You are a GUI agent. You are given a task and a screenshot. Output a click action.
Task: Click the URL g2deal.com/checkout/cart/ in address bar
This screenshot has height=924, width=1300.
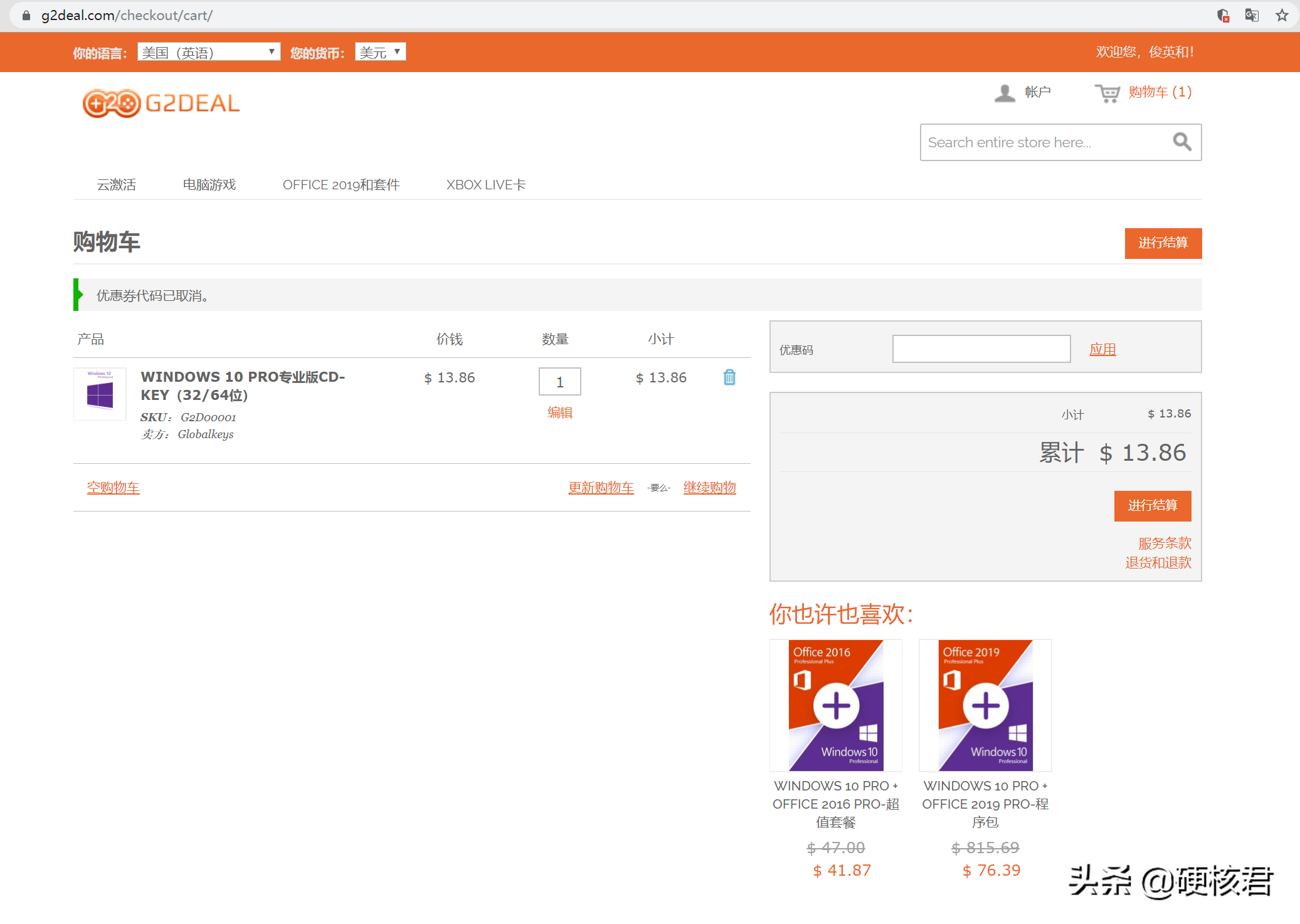pos(127,16)
